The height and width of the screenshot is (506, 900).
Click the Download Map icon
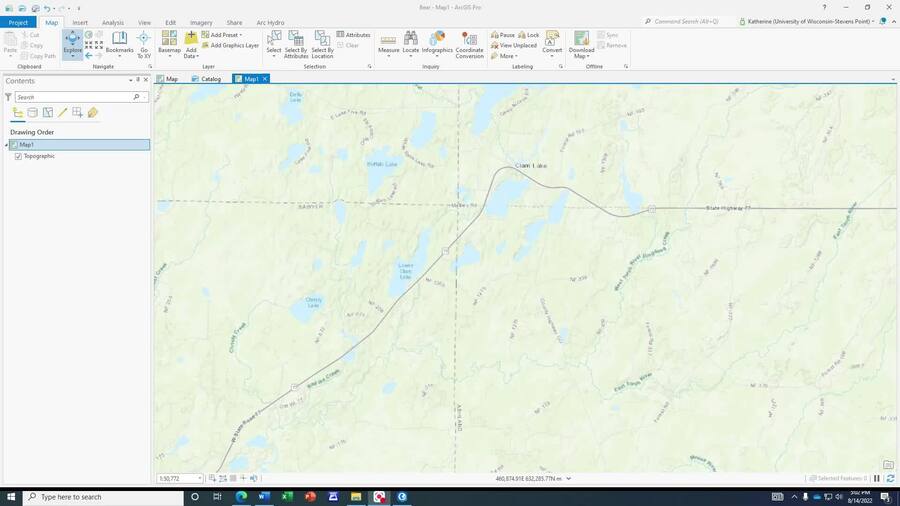point(581,42)
